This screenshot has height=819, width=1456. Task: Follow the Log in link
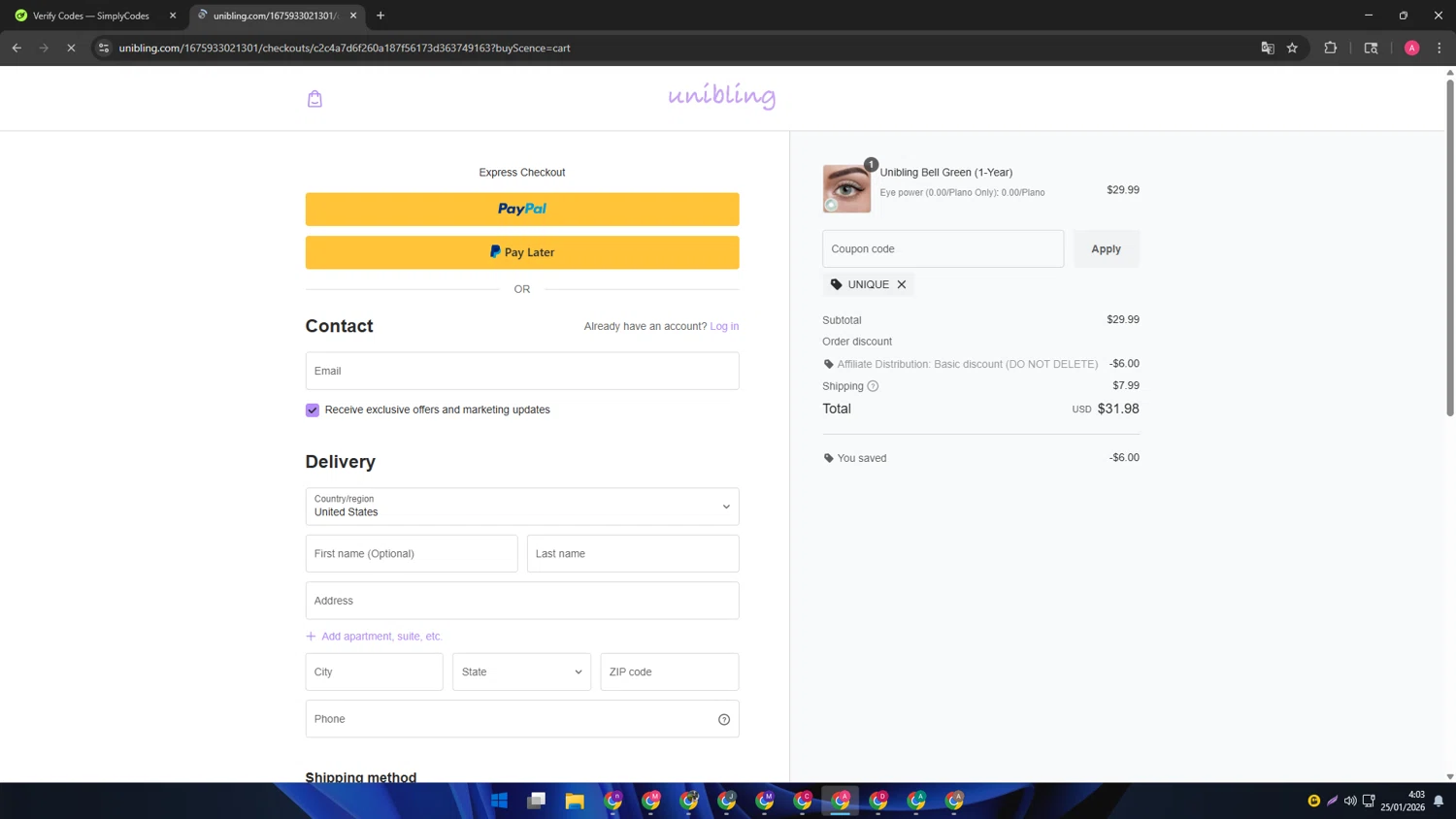point(724,326)
